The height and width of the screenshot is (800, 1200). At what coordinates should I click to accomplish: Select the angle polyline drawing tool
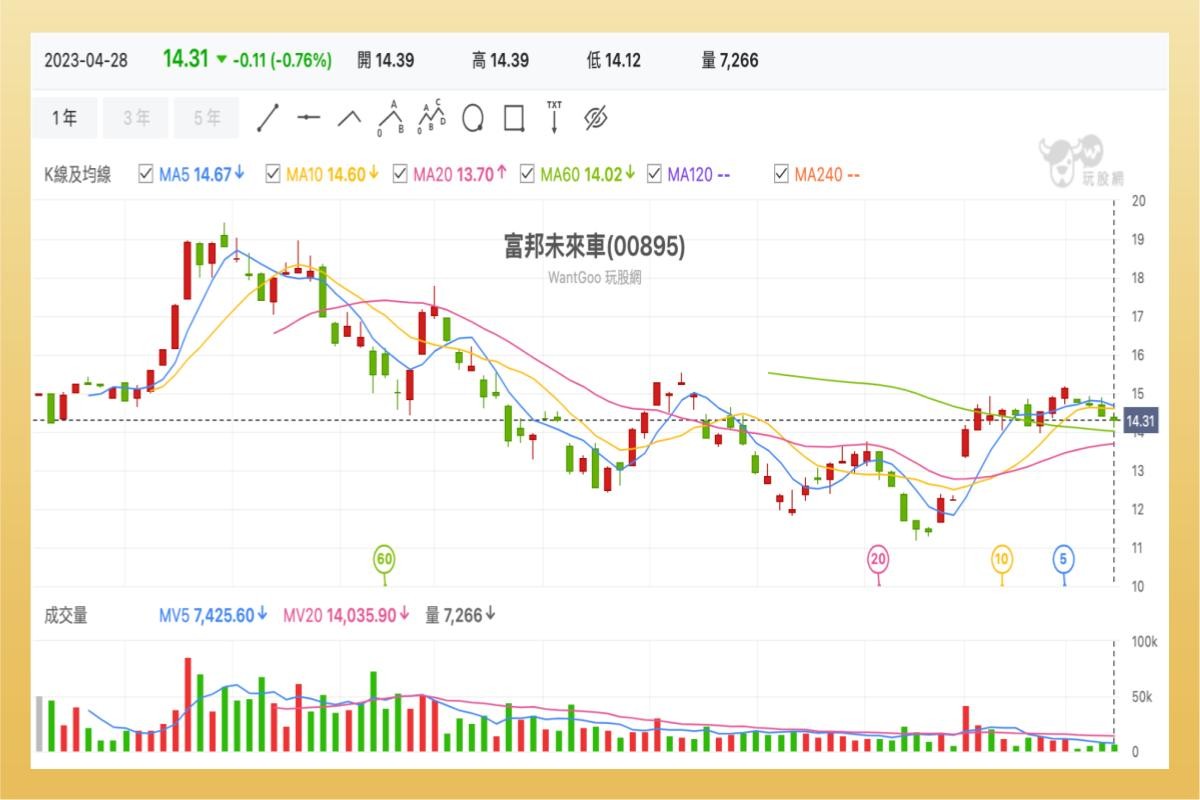tap(349, 118)
